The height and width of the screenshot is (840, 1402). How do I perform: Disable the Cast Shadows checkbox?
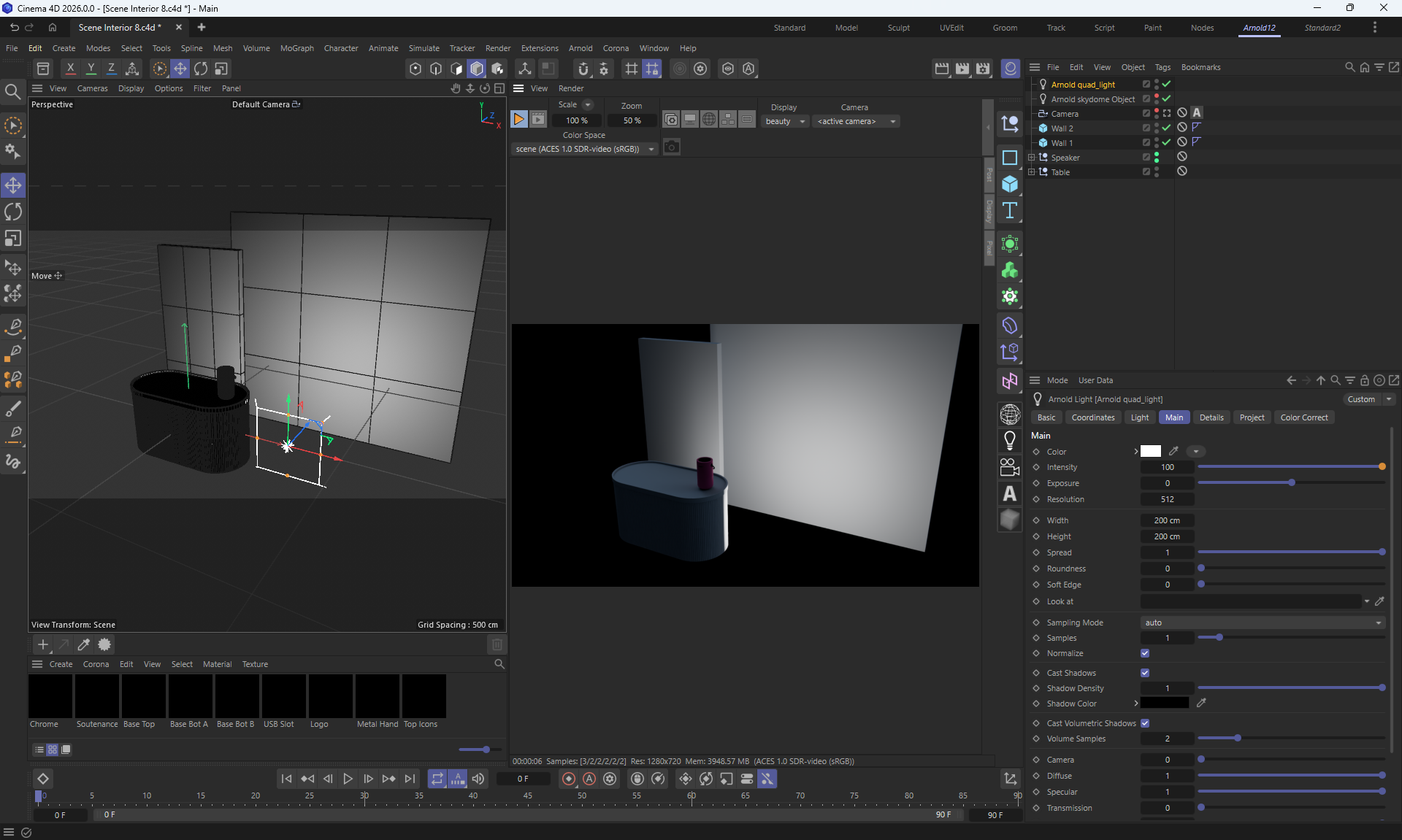pyautogui.click(x=1145, y=673)
